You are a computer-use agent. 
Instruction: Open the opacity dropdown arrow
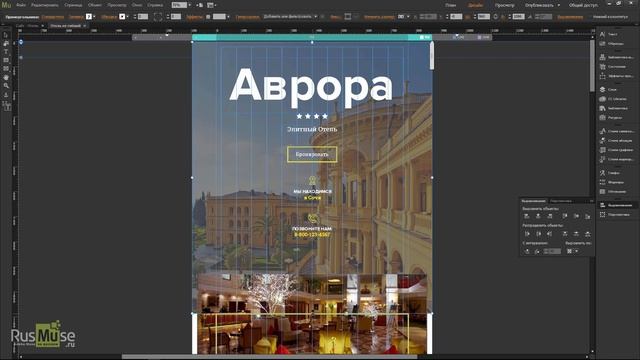click(x=228, y=17)
